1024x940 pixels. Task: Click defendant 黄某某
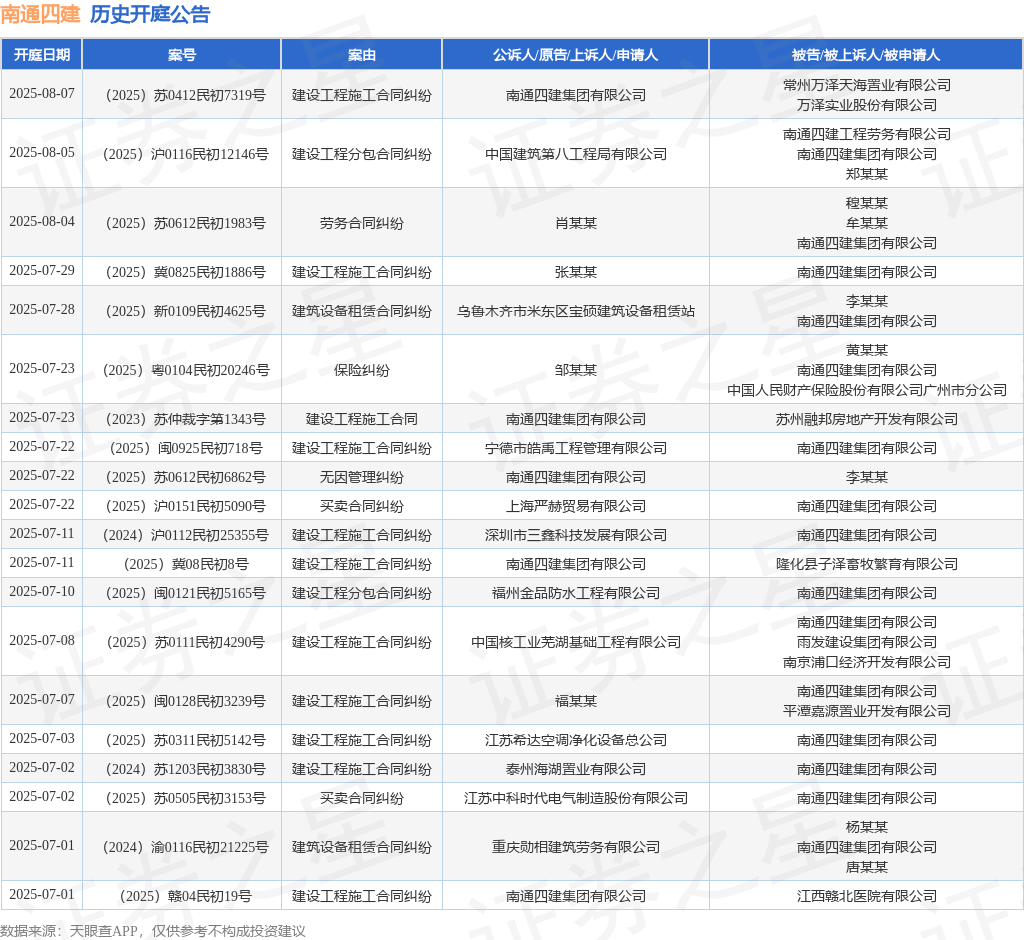867,350
